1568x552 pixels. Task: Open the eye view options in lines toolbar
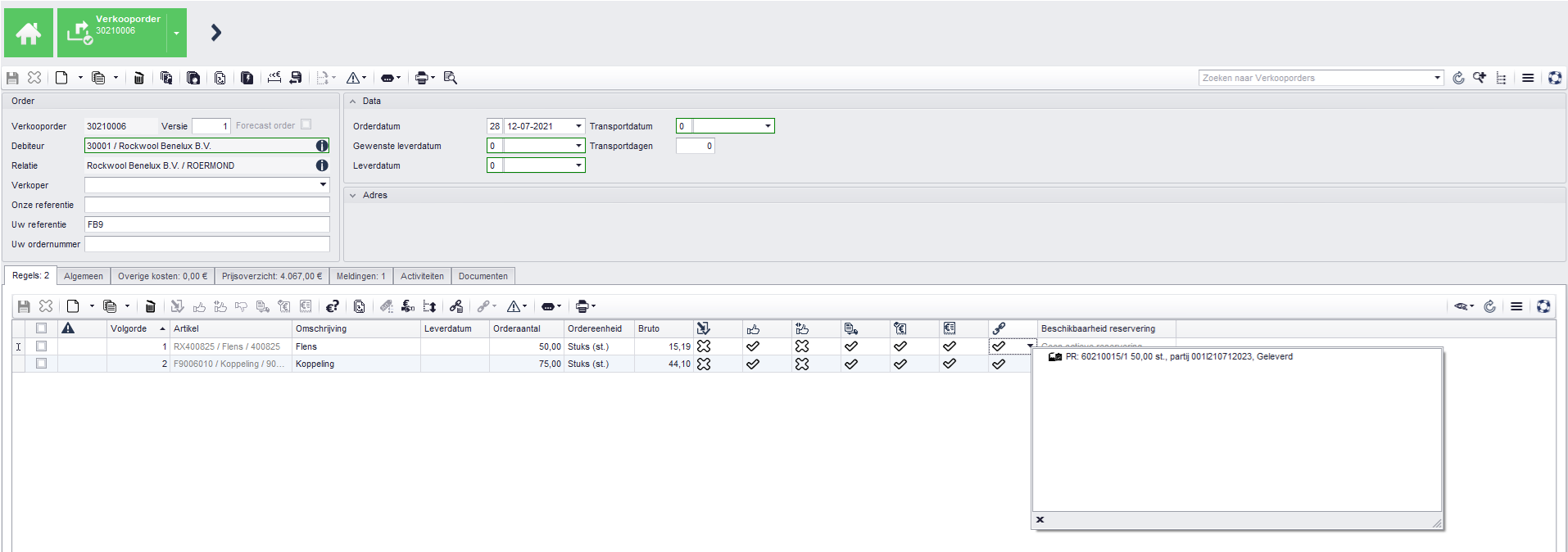[1463, 306]
